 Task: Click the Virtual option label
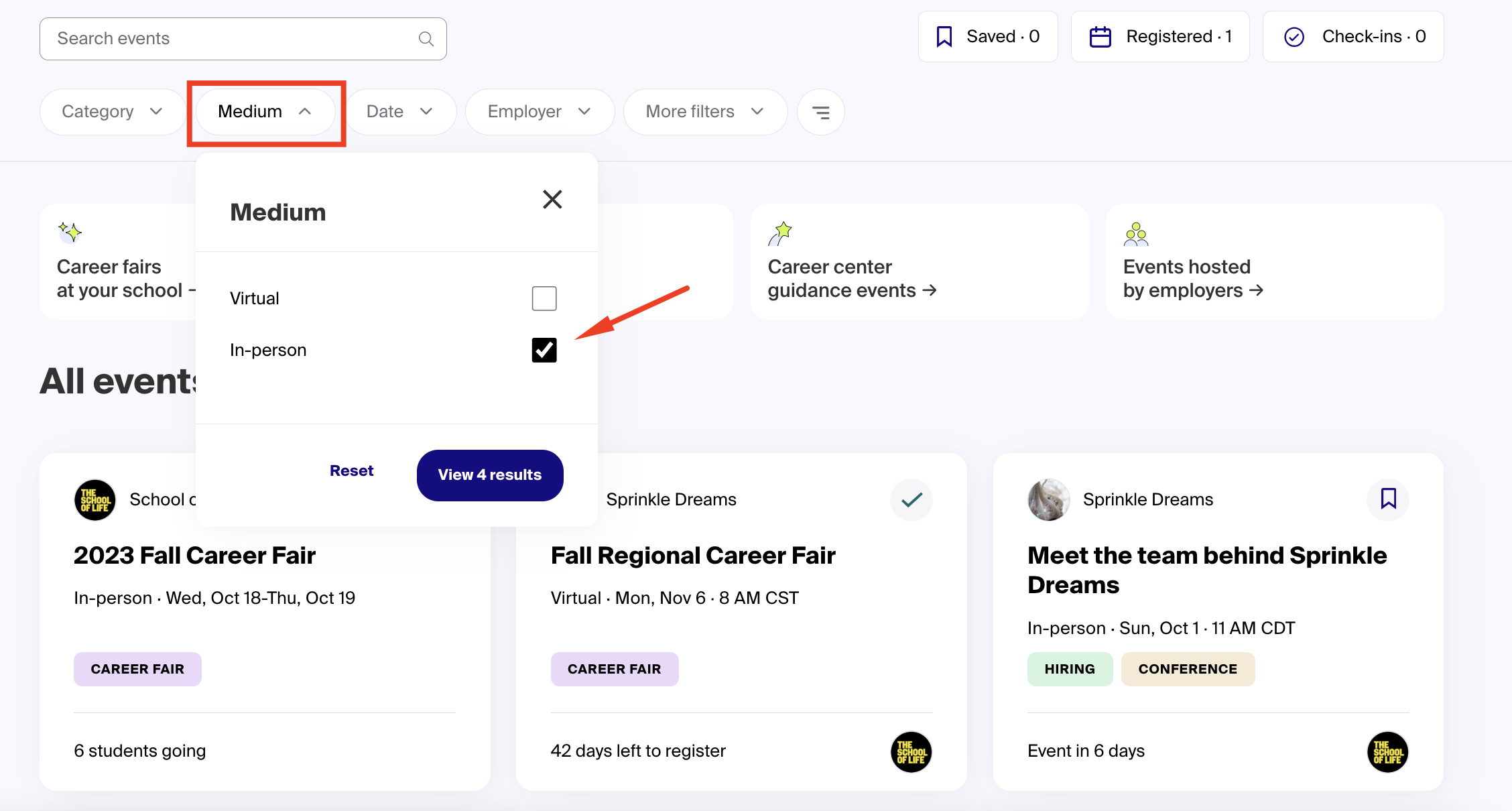coord(254,298)
